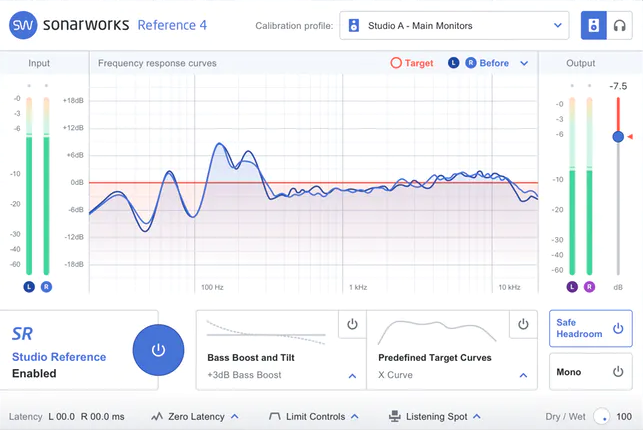
Task: Switch to headphones output mode icon
Action: (619, 25)
